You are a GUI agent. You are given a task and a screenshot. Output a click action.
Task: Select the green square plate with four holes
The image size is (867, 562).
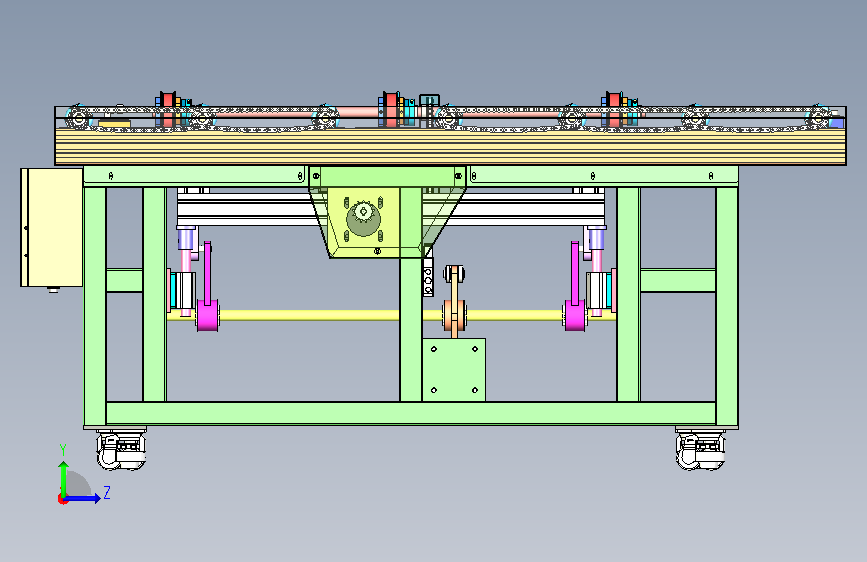(454, 370)
